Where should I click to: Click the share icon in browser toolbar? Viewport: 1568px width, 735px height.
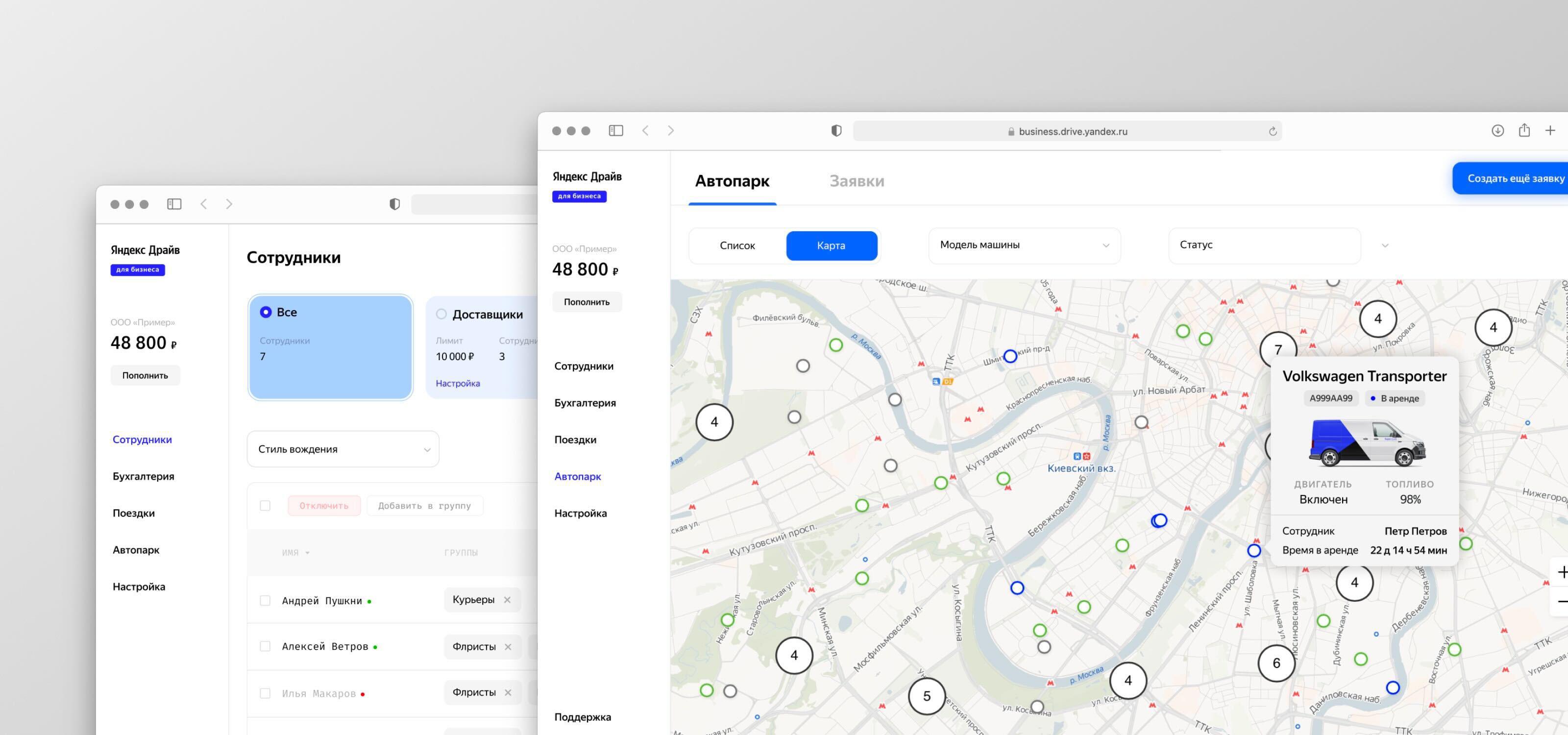pyautogui.click(x=1524, y=130)
